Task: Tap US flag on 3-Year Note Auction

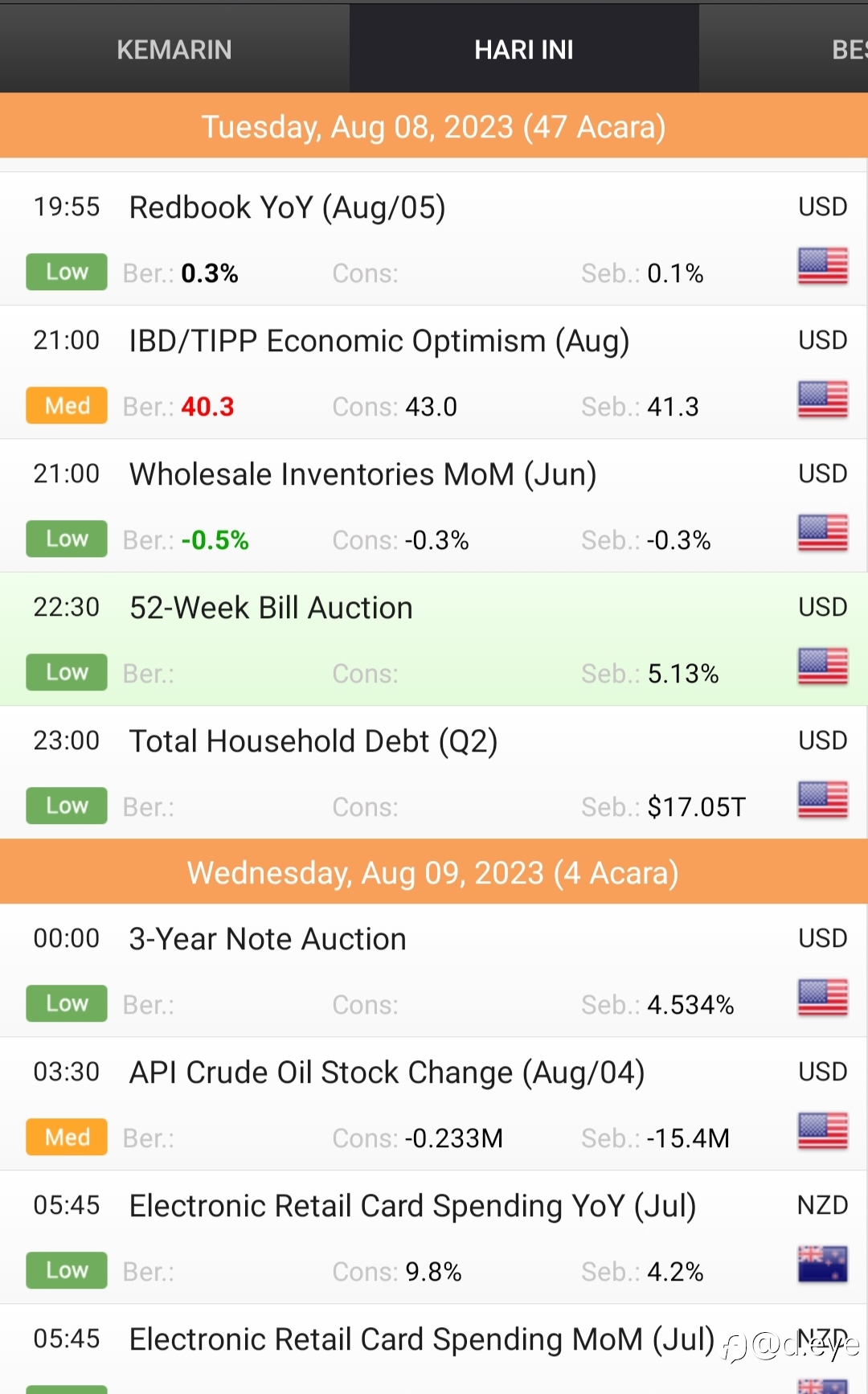Action: pyautogui.click(x=823, y=998)
